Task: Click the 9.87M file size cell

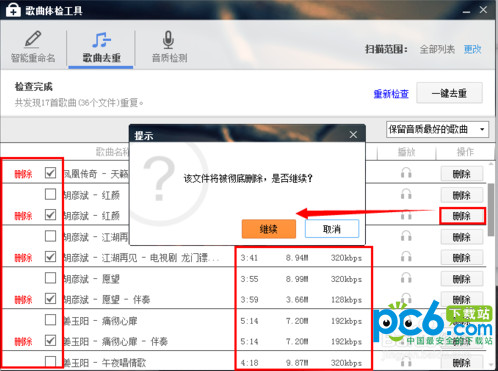Action: tap(297, 363)
